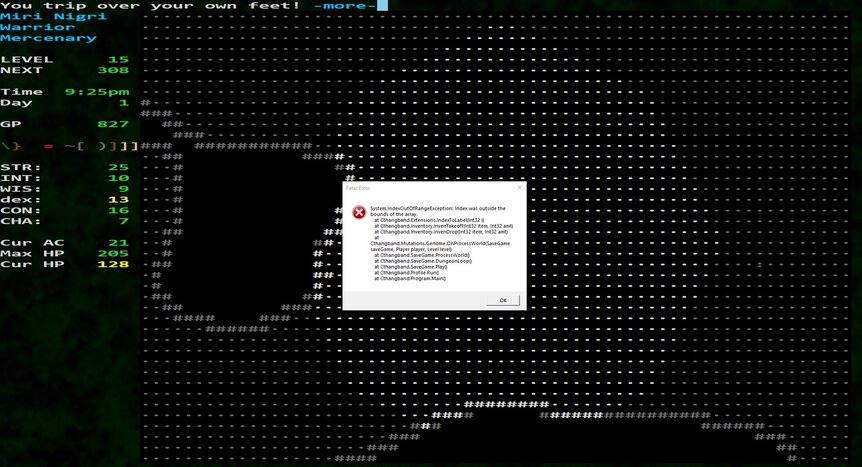The image size is (862, 467).
Task: Click the CHA 7 stat
Action: click(x=64, y=221)
